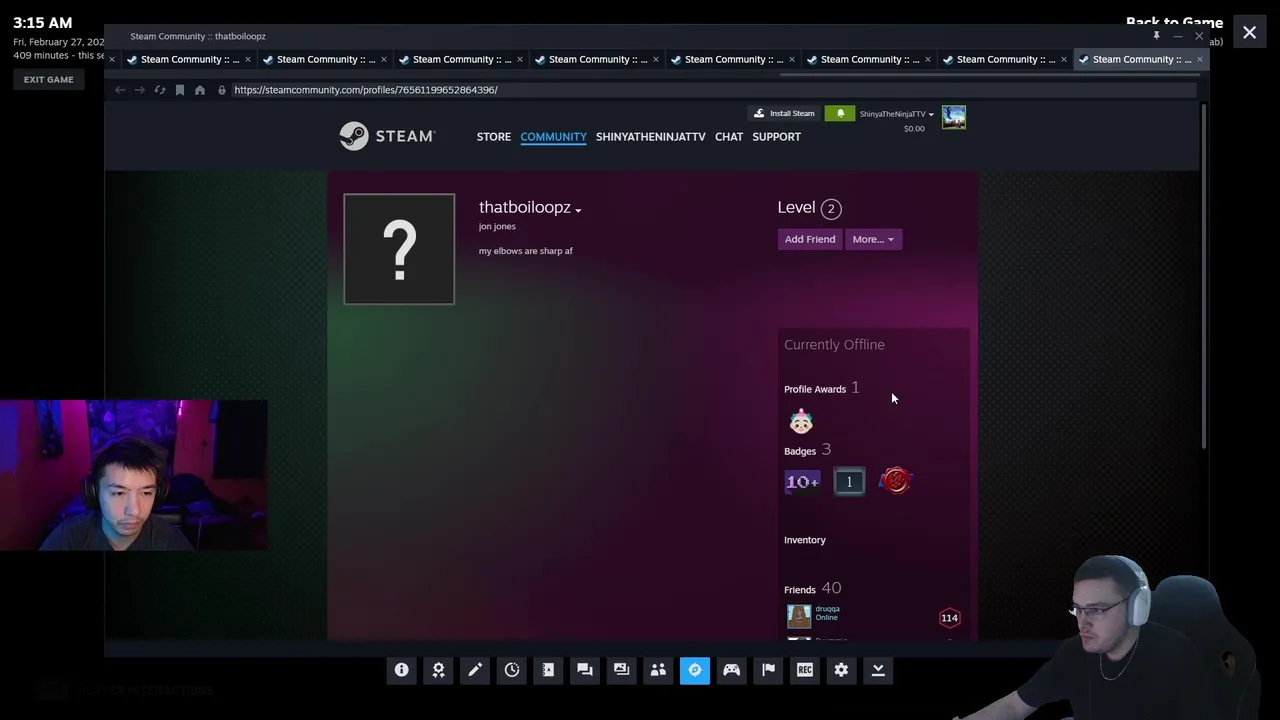Go to browser home icon
1280x720 pixels.
click(200, 90)
